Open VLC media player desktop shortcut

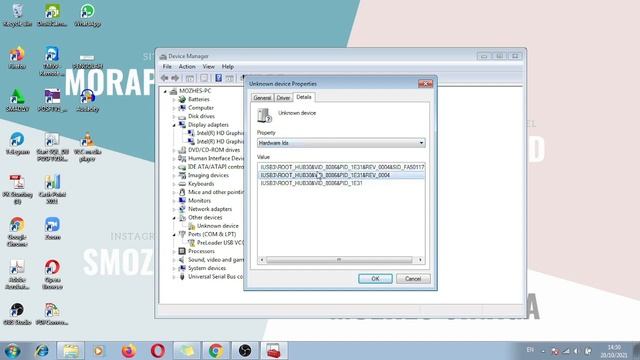(87, 147)
